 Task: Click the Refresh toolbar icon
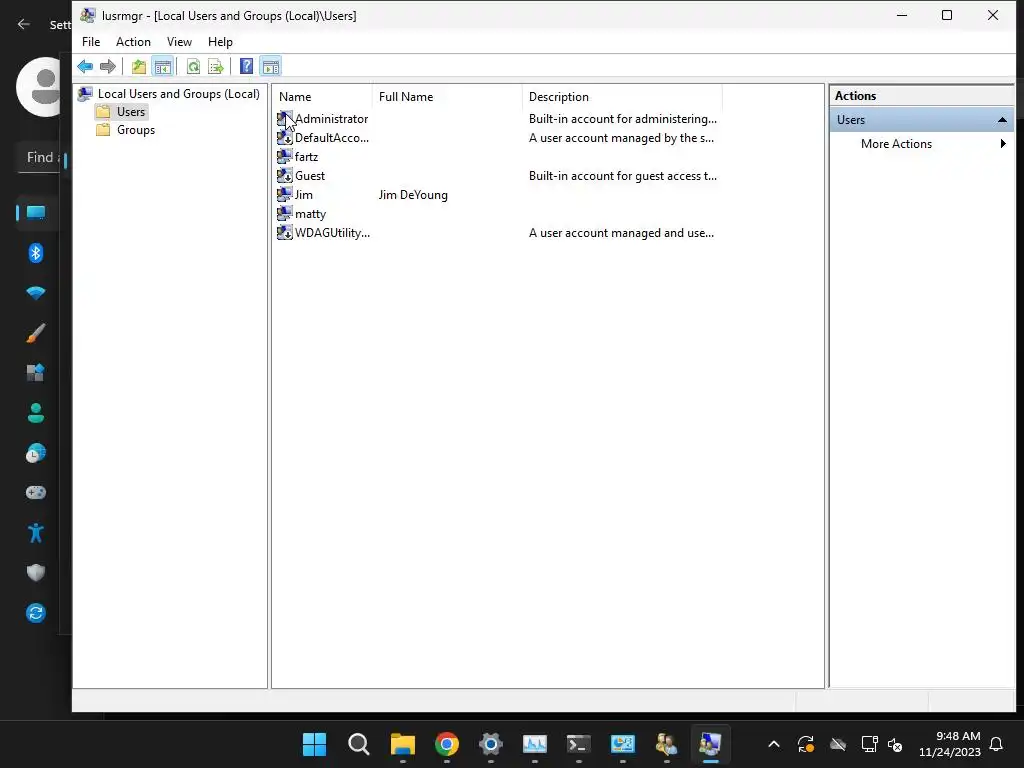(x=193, y=66)
